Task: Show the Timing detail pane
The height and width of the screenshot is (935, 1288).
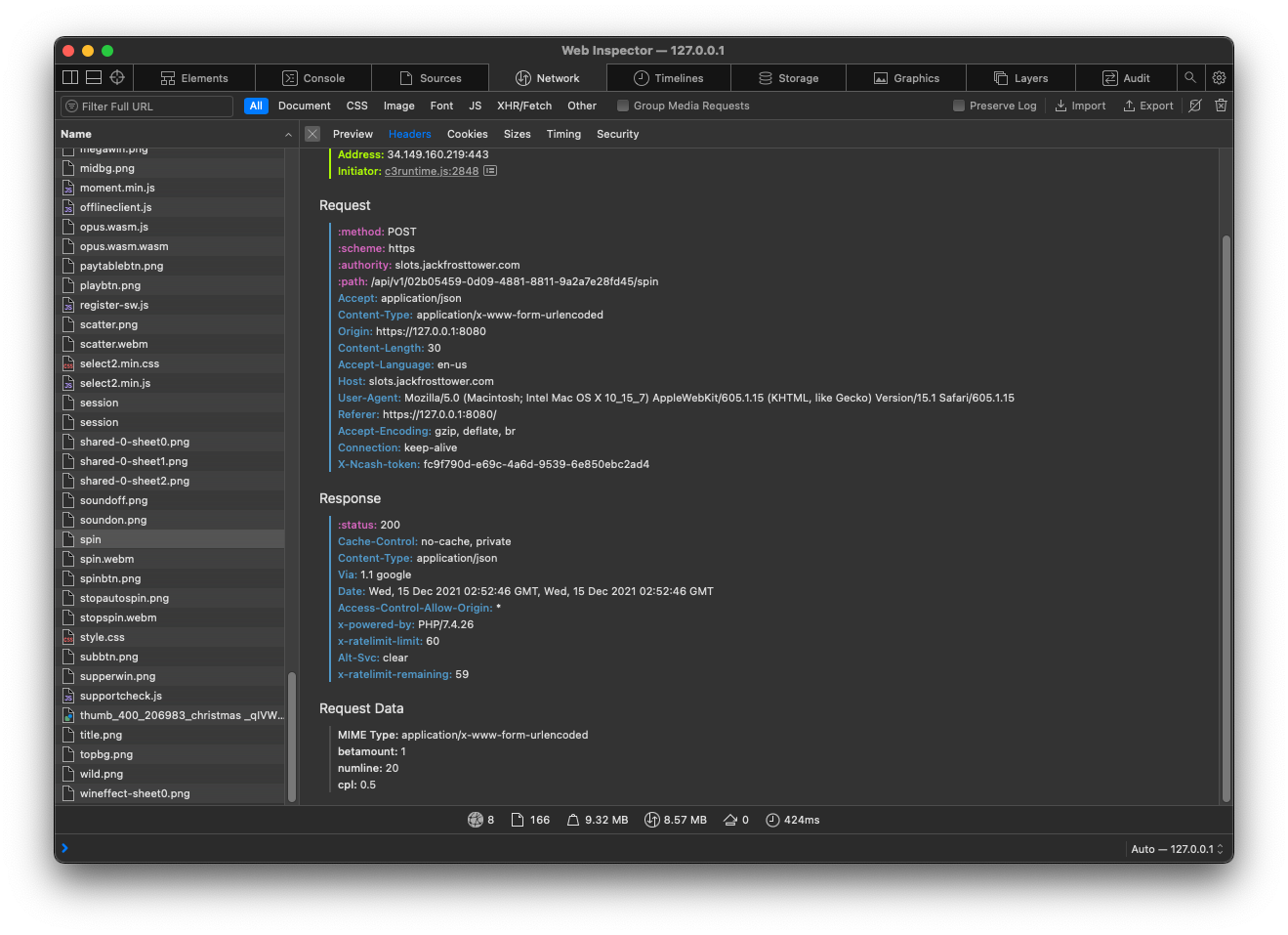Action: [563, 134]
